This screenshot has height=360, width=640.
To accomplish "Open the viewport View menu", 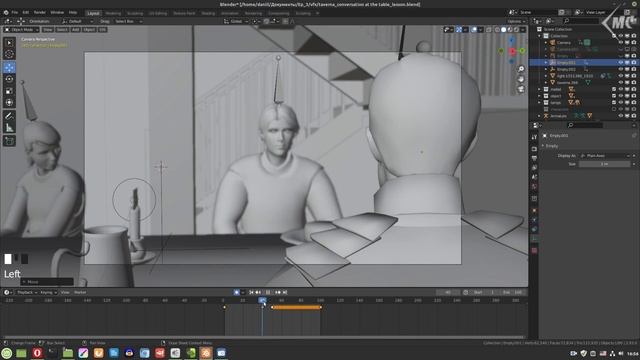I will [48, 29].
